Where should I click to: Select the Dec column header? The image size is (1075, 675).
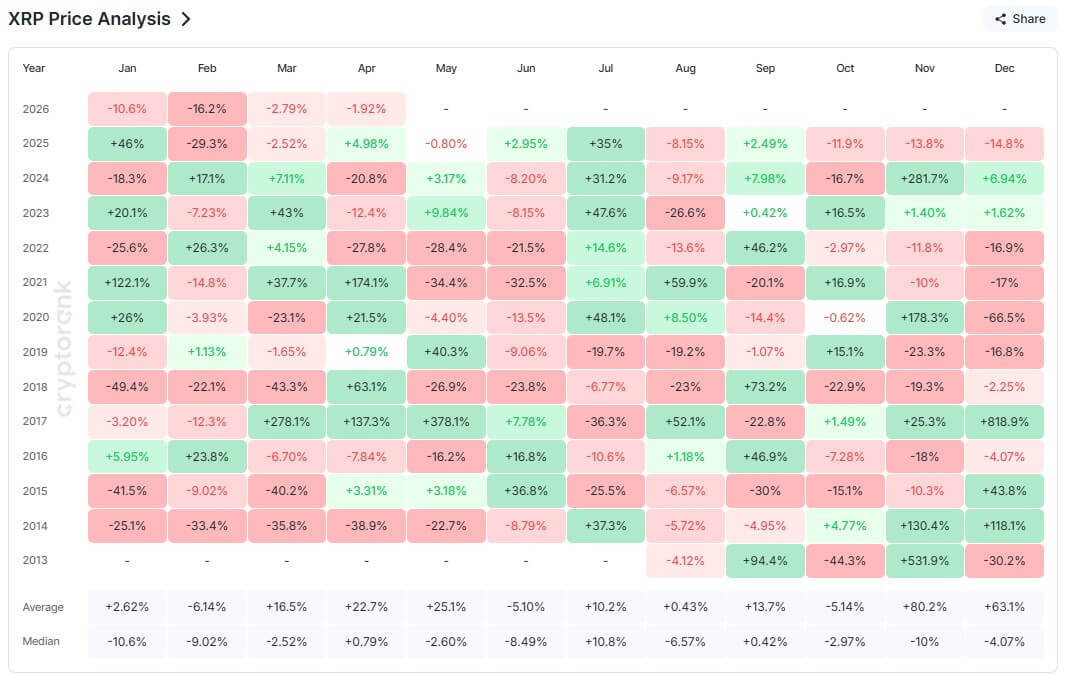point(1004,68)
